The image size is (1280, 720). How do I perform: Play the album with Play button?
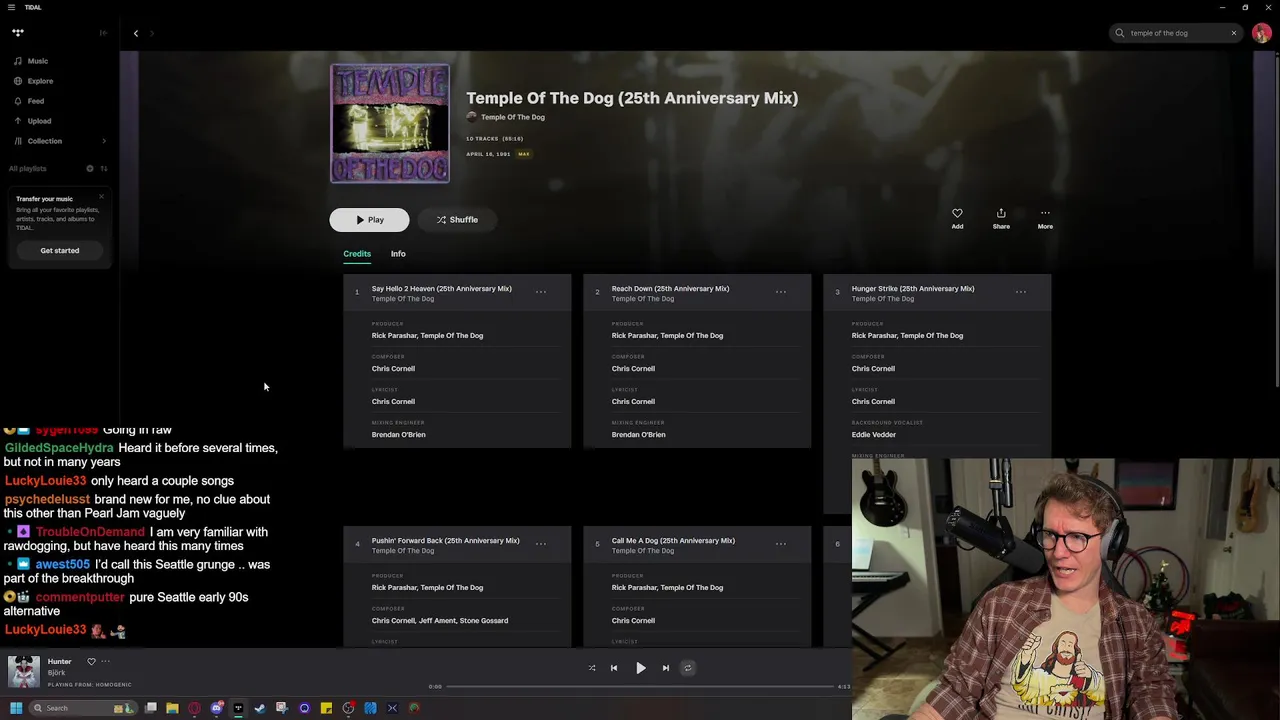[369, 220]
